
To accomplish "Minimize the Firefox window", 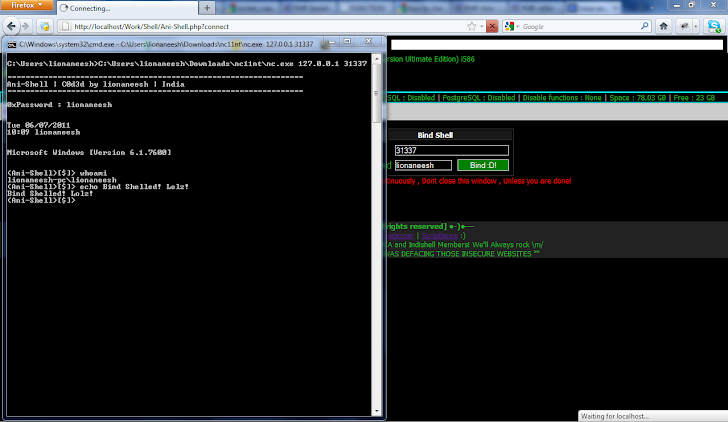I will (676, 5).
